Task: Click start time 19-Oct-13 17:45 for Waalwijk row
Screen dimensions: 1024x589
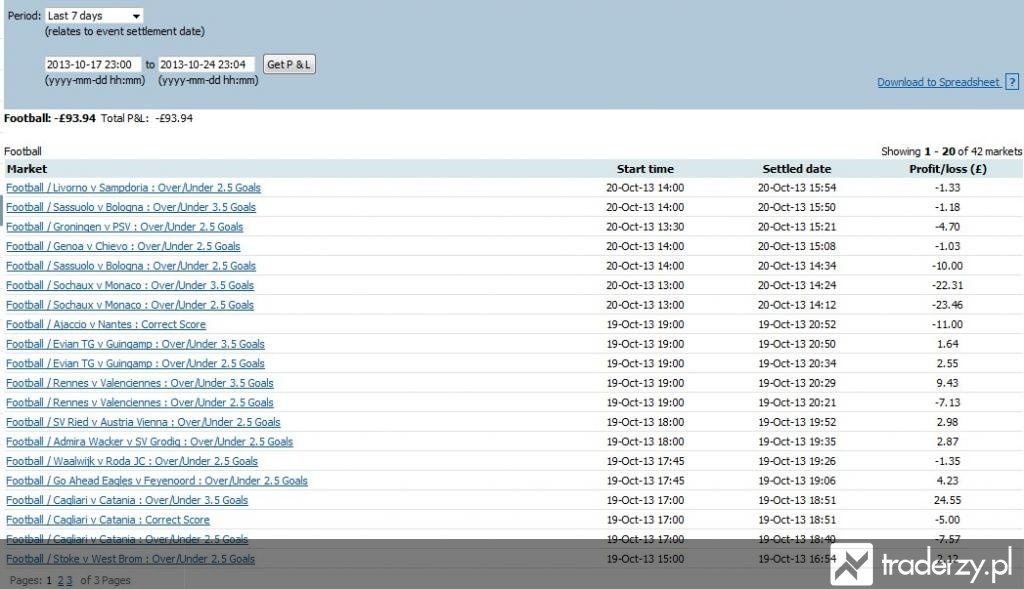Action: [645, 462]
